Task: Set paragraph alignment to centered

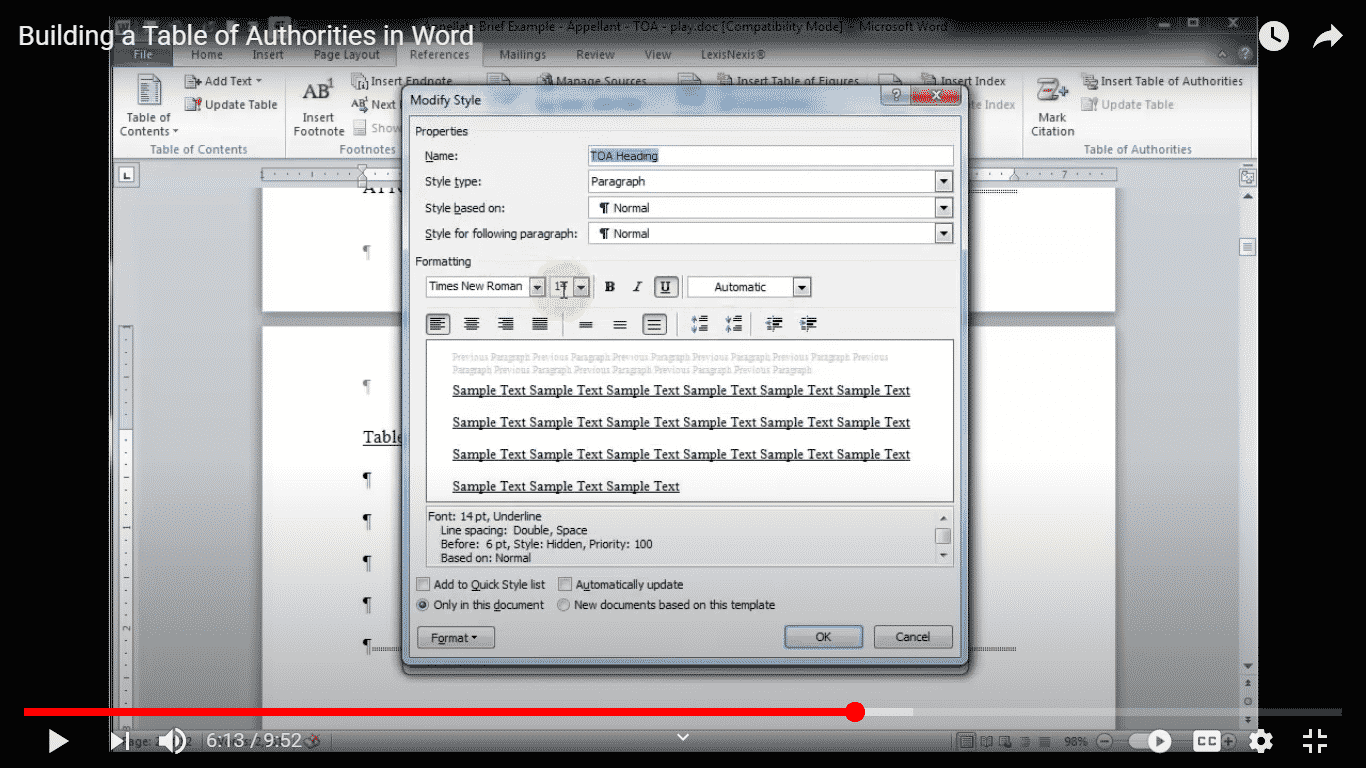Action: [471, 323]
